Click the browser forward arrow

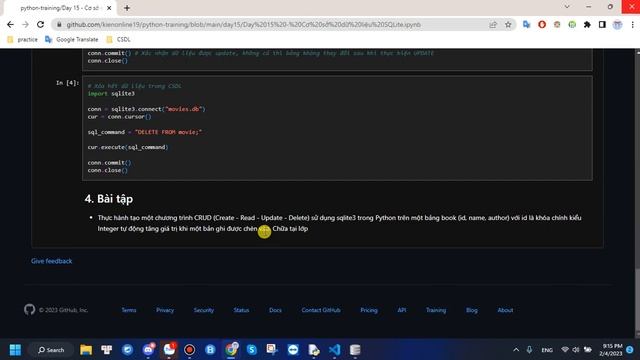click(x=25, y=24)
